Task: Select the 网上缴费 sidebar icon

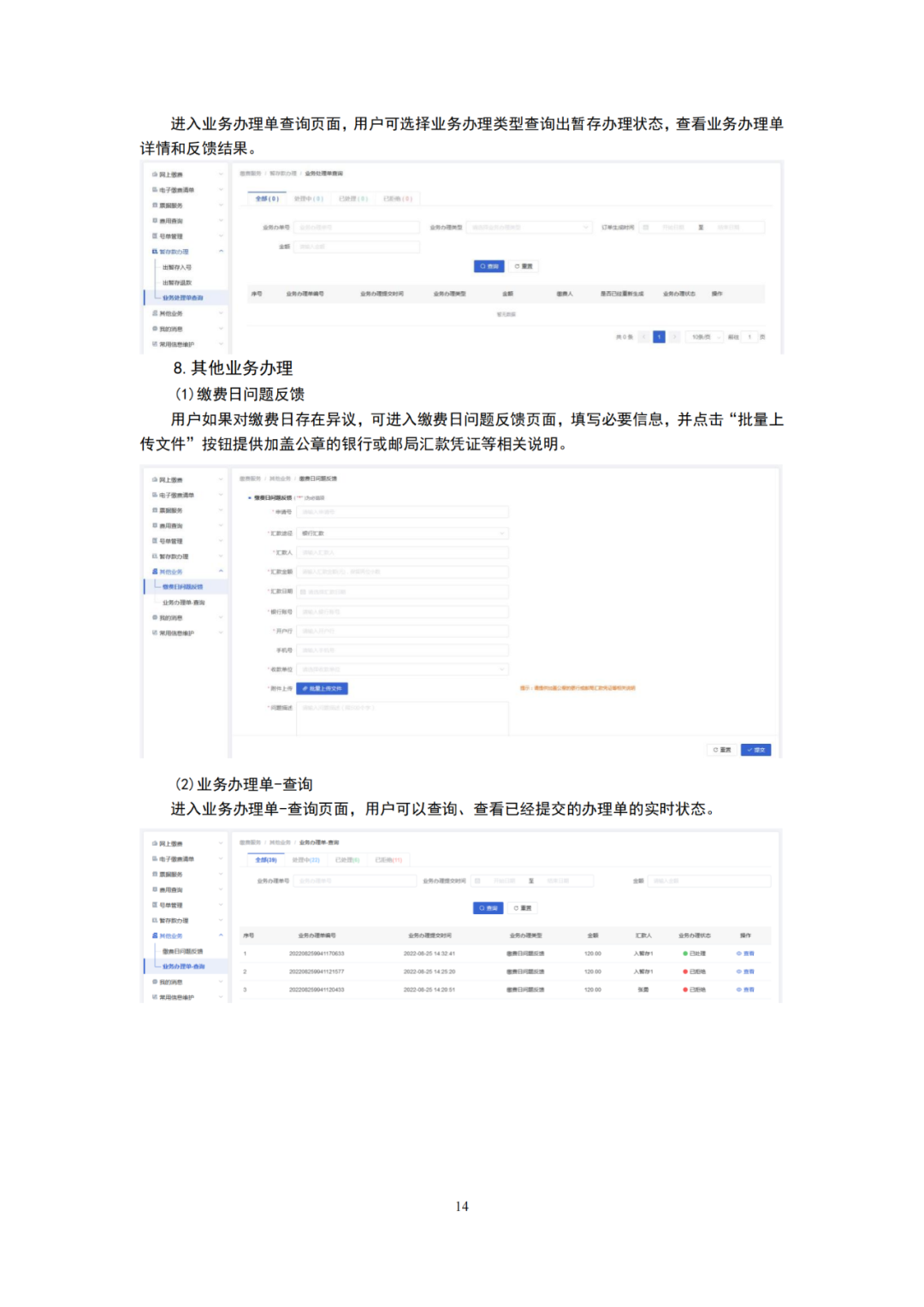Action: tap(155, 480)
